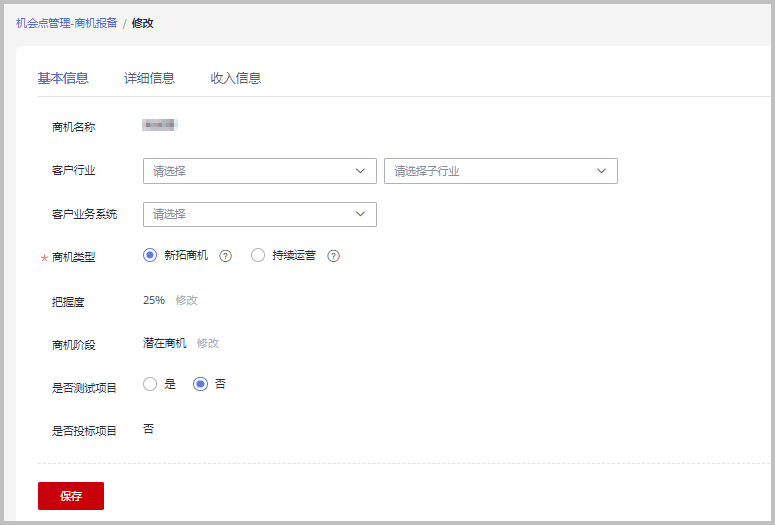Click the 潜在商机 stage value
This screenshot has height=525, width=775.
pos(165,343)
